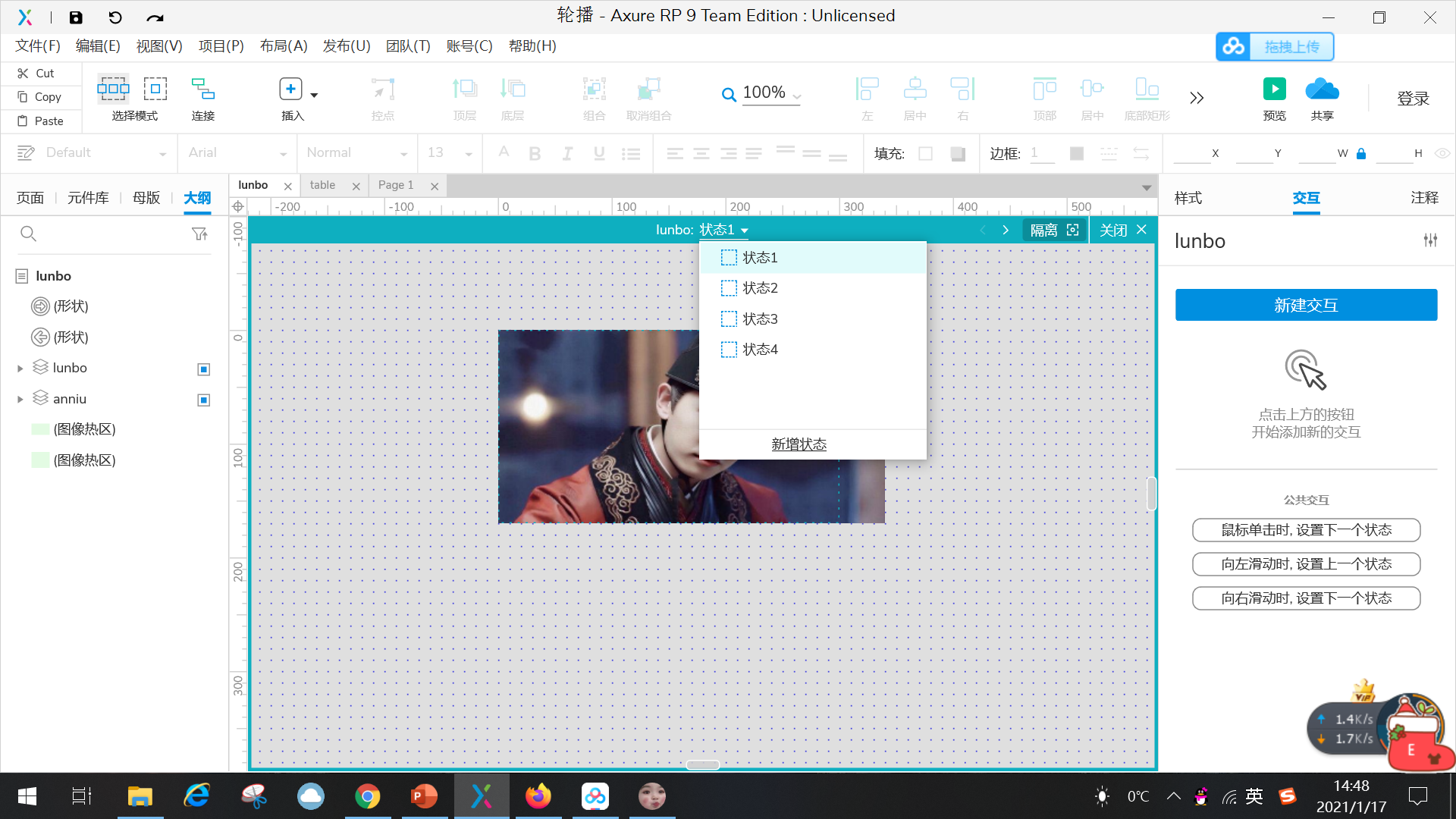Switch to the 样式 tab
1456x819 pixels.
click(x=1188, y=198)
